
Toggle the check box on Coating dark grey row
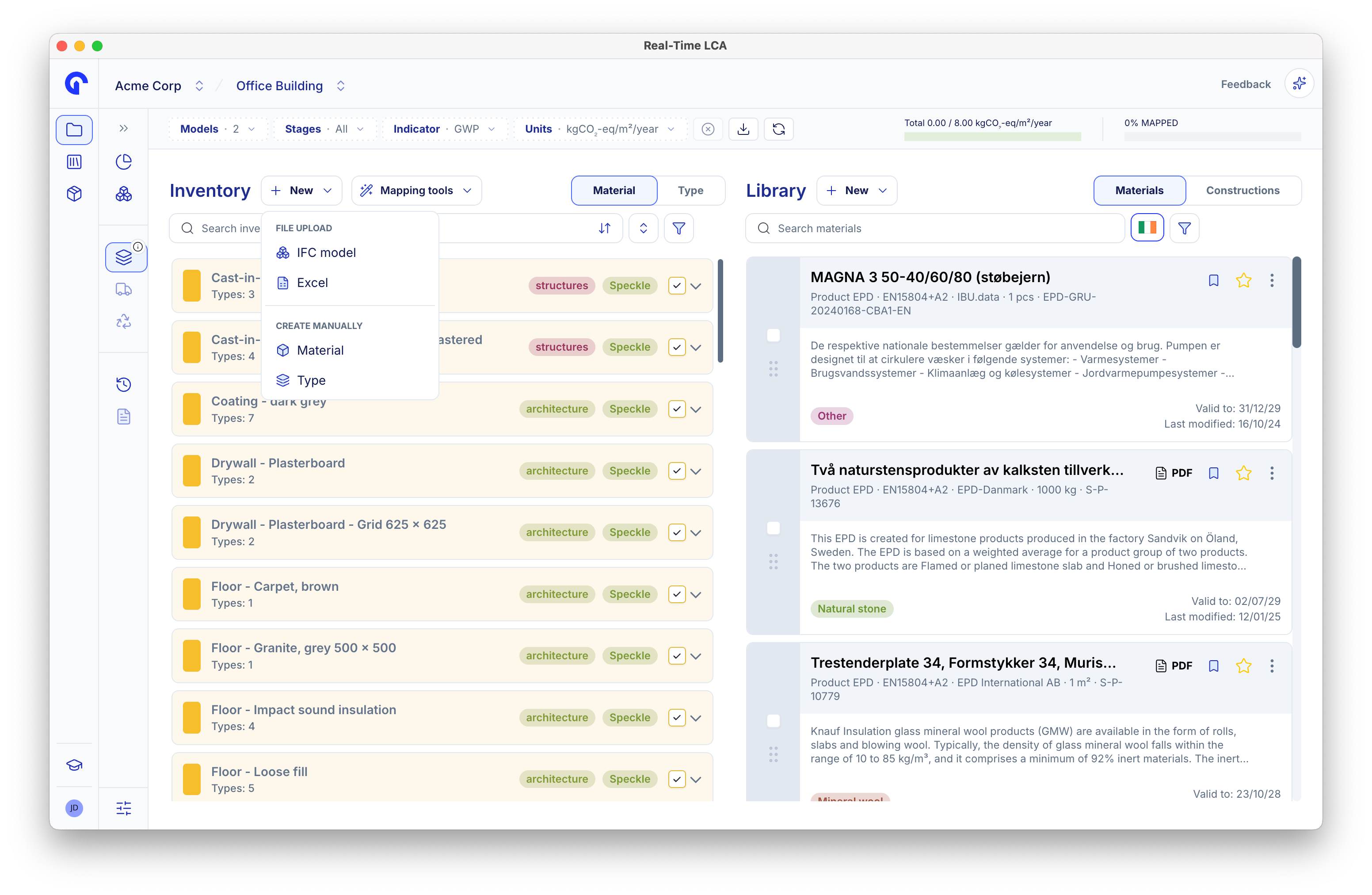[x=677, y=409]
